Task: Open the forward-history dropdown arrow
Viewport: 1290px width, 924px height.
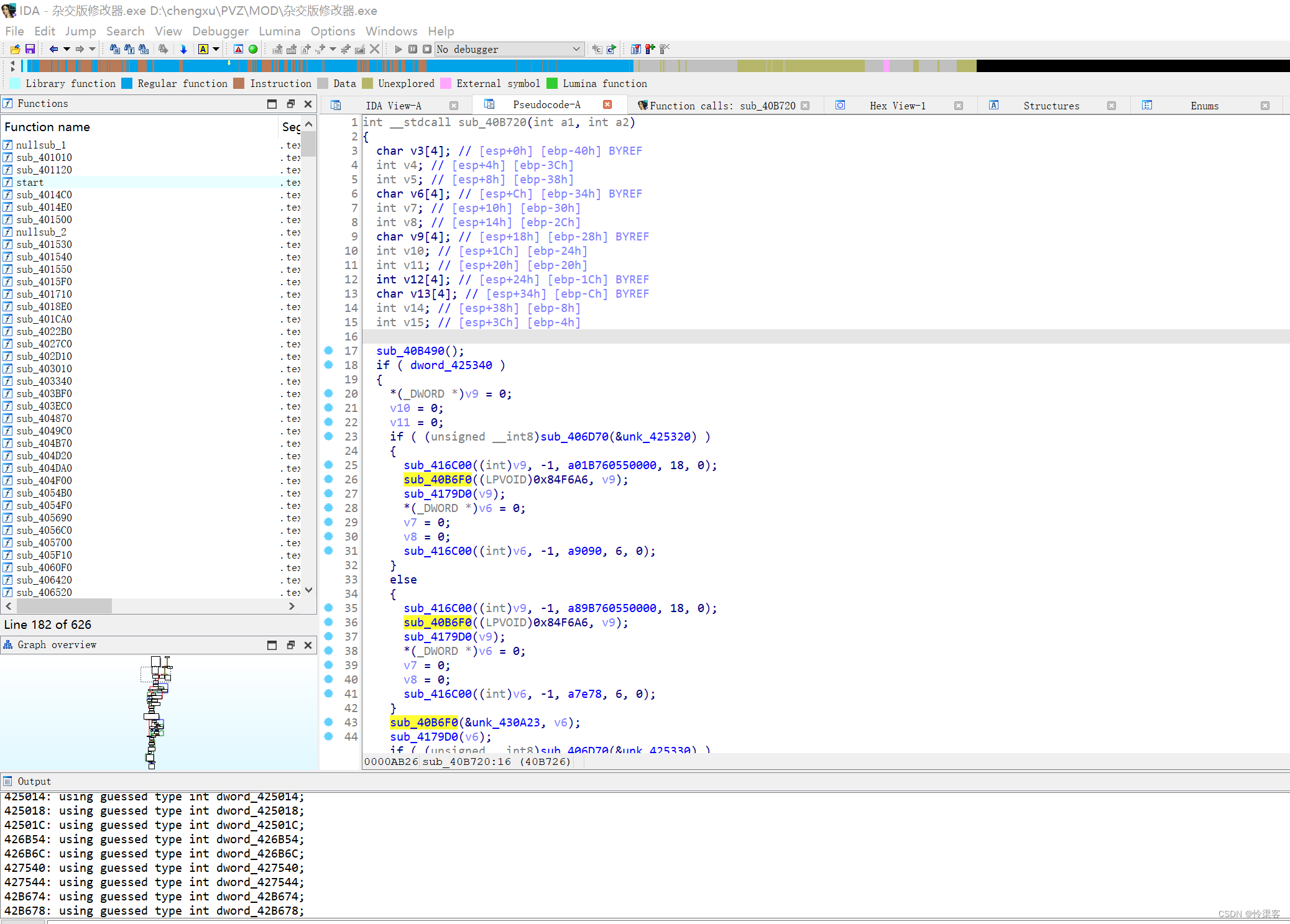Action: (93, 49)
